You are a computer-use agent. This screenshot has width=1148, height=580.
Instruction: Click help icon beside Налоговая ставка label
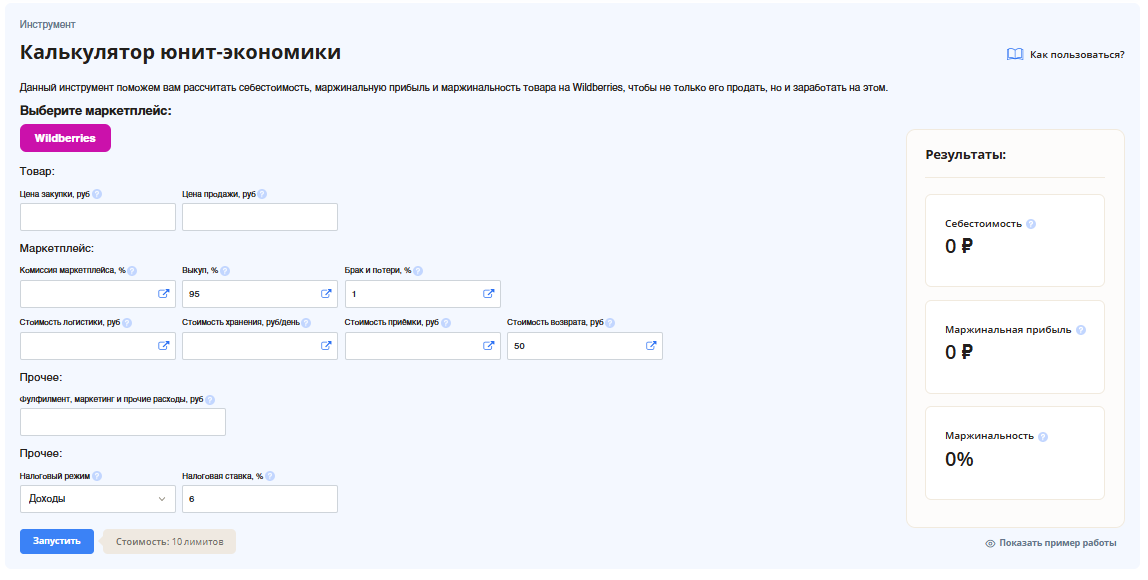click(x=270, y=477)
